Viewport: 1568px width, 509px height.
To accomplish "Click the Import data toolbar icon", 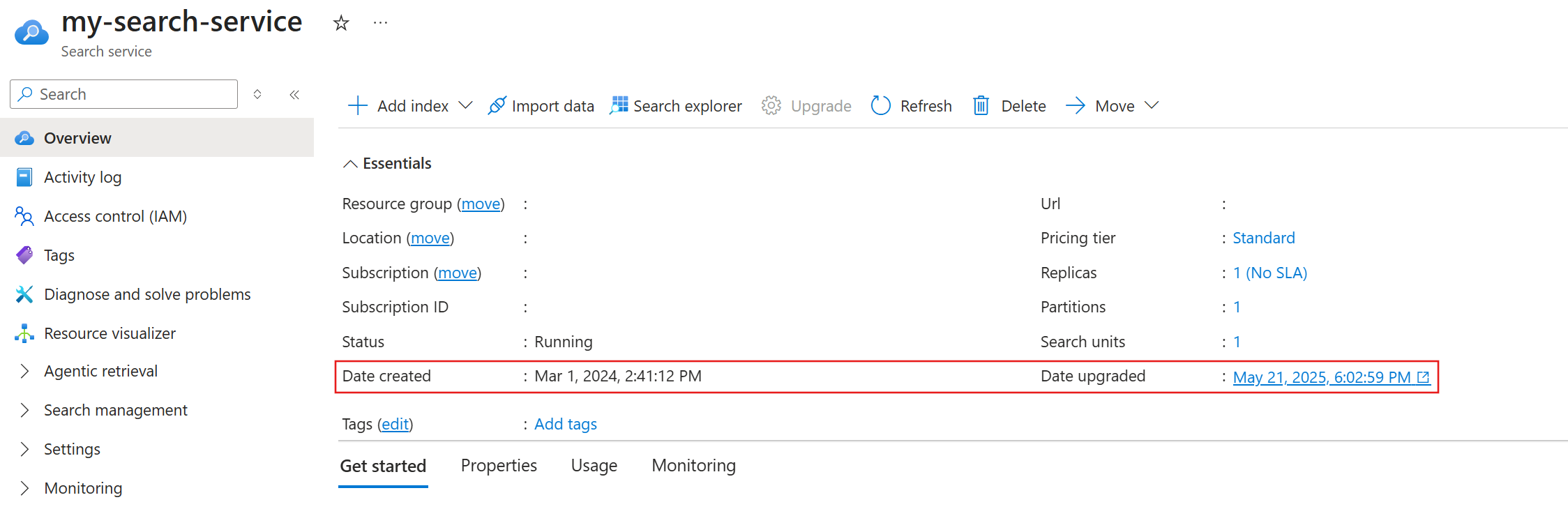I will tap(497, 105).
